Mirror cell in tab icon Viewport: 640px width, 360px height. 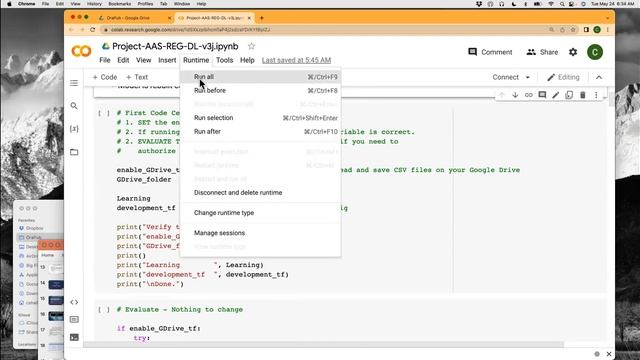569,95
